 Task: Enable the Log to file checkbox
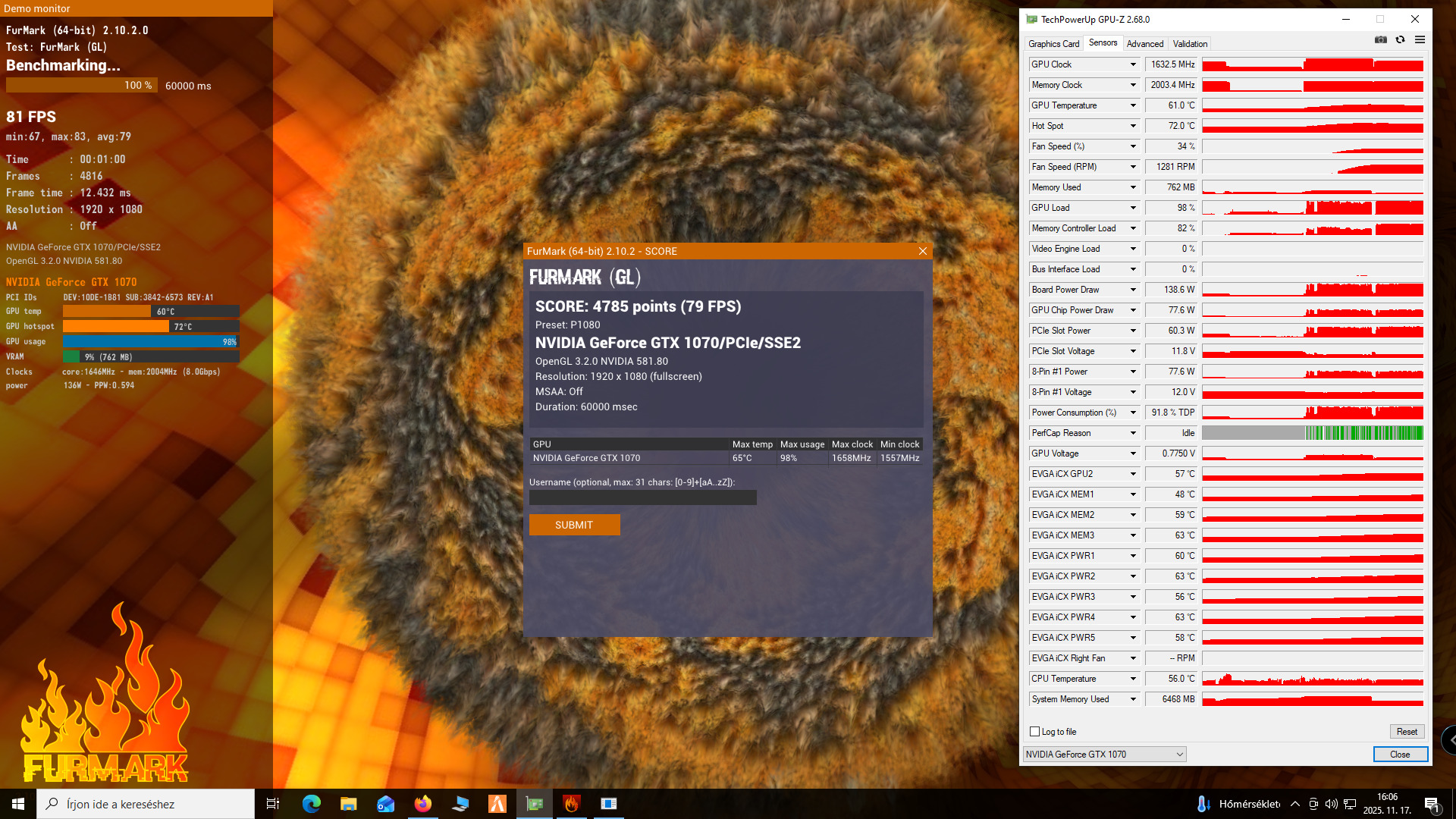(1034, 732)
